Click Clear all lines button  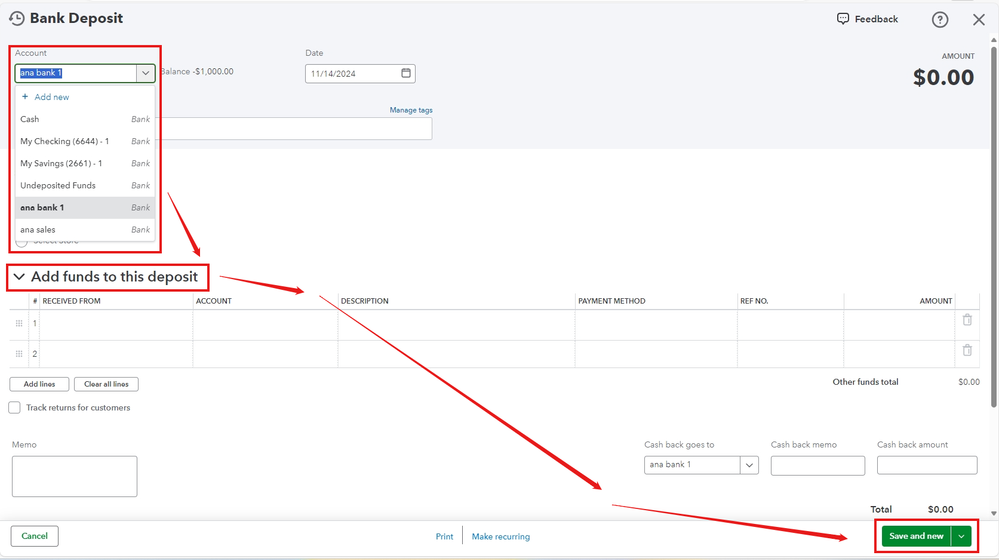point(106,384)
